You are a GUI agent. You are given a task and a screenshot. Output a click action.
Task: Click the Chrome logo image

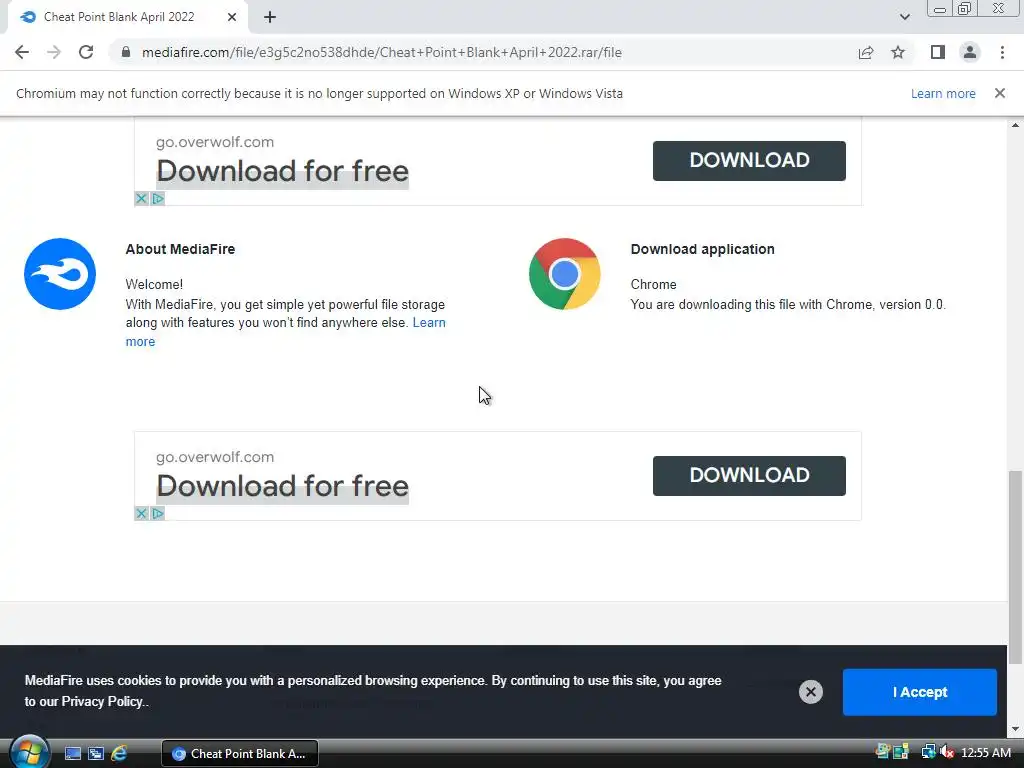click(x=565, y=274)
